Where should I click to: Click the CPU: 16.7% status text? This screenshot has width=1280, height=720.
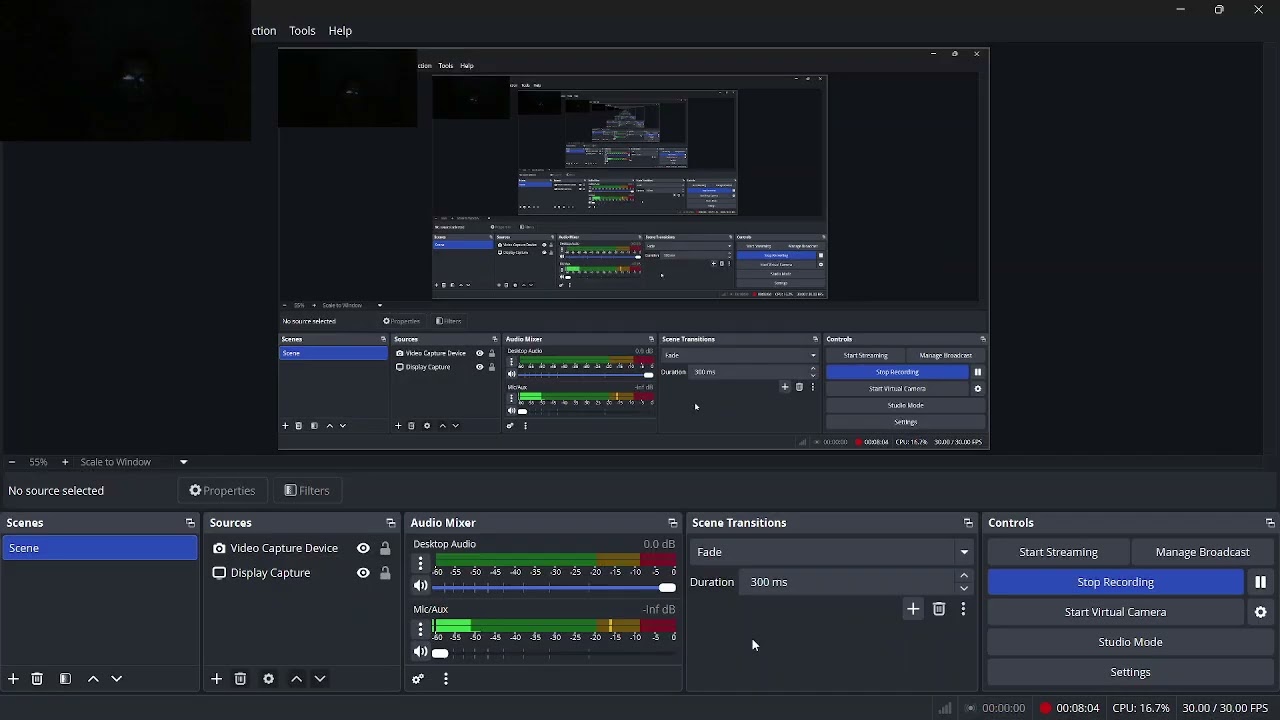[1141, 708]
